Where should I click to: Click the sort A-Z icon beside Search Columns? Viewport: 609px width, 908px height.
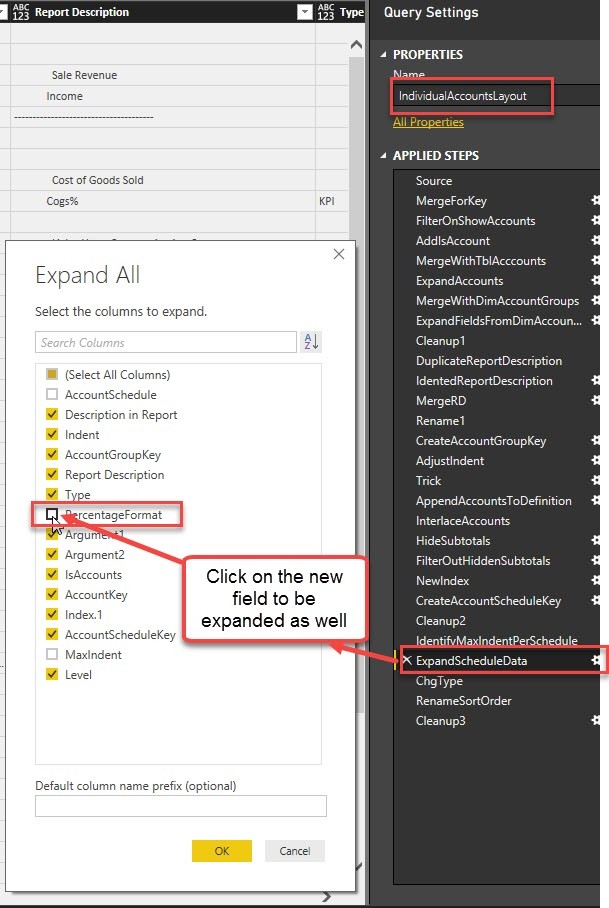point(311,342)
